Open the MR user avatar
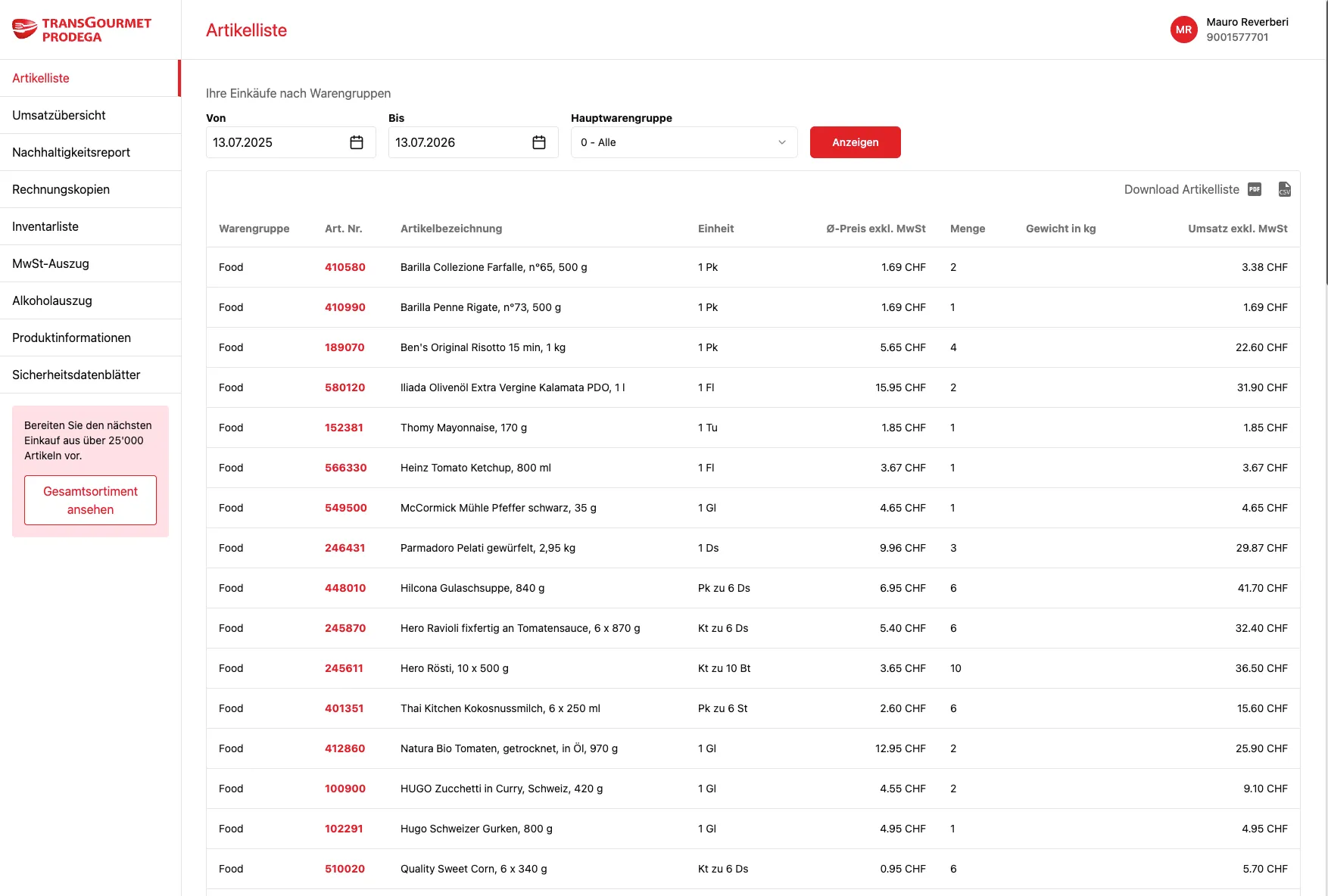 click(1183, 30)
